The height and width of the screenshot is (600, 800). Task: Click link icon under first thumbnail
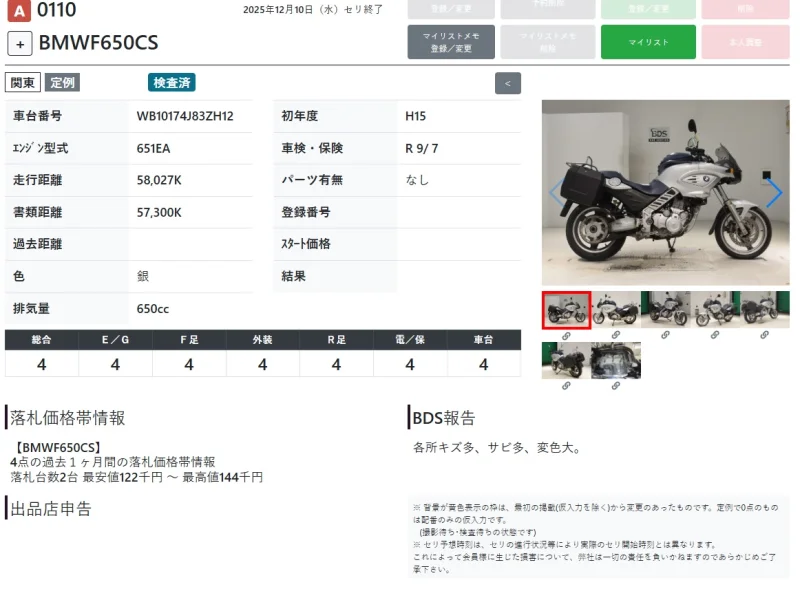(566, 336)
